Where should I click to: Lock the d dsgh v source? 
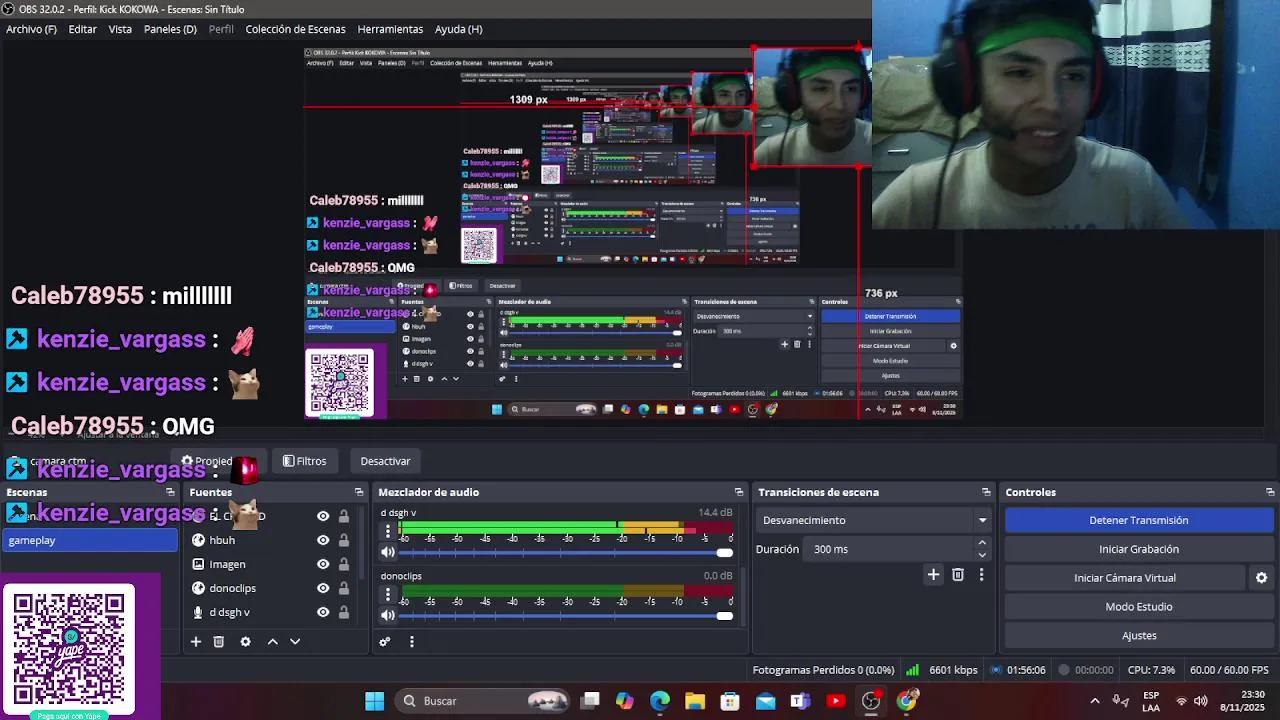pos(344,612)
